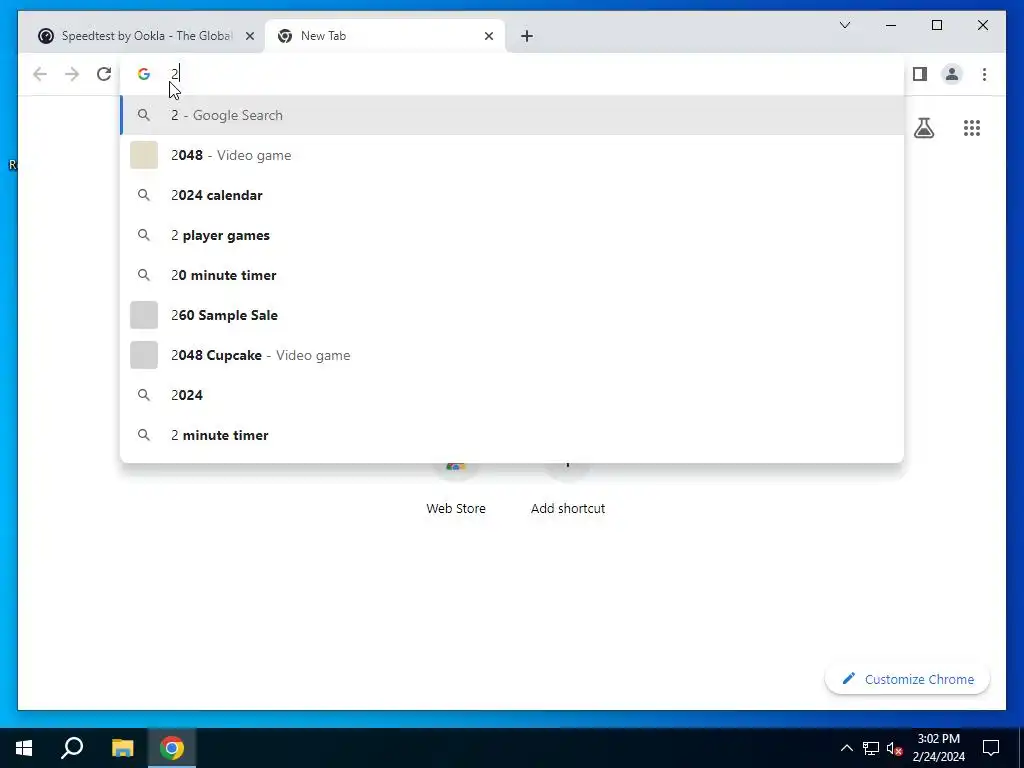Close the New Tab tab

488,36
